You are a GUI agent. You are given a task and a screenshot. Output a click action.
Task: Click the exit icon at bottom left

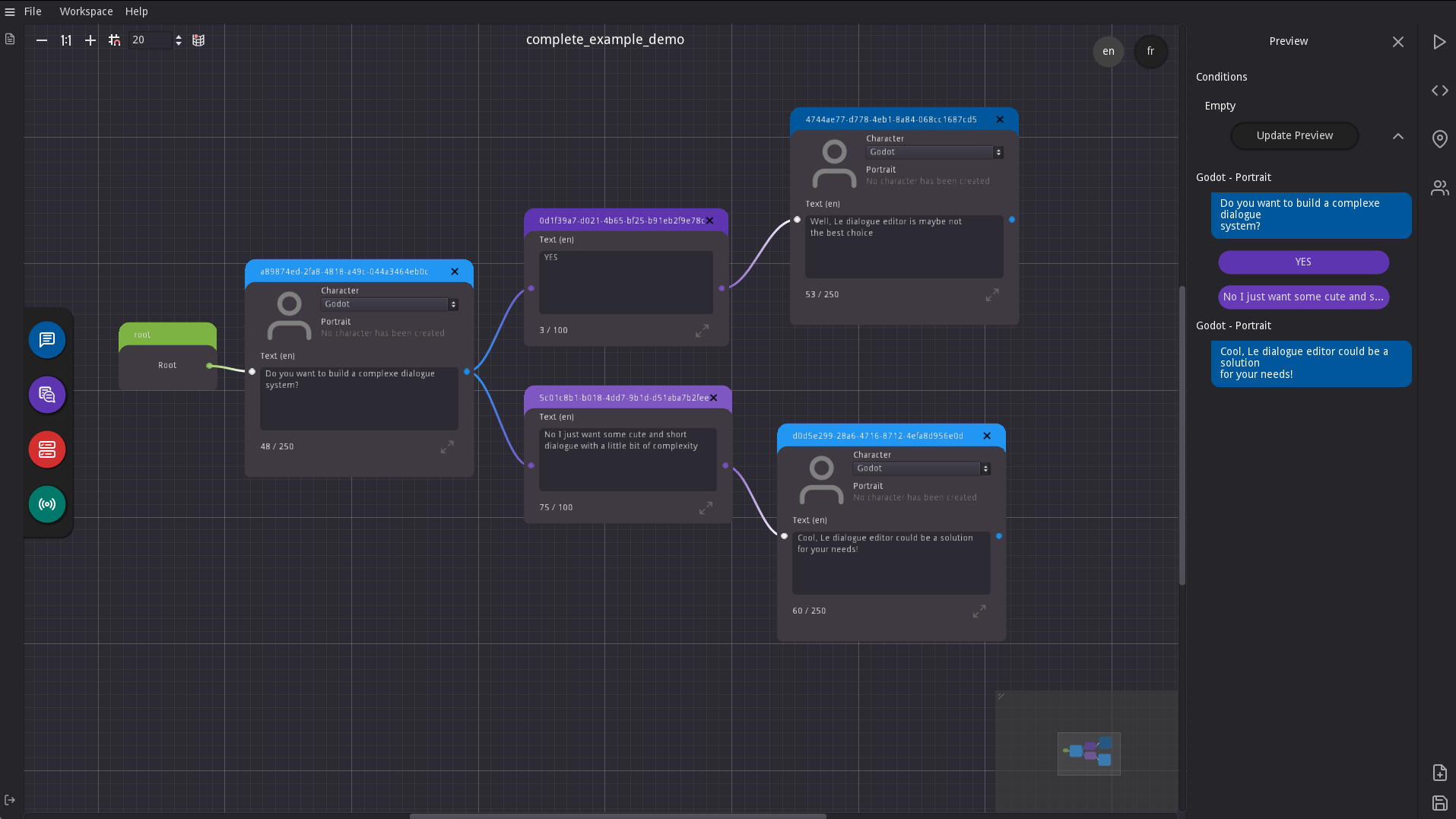point(10,800)
